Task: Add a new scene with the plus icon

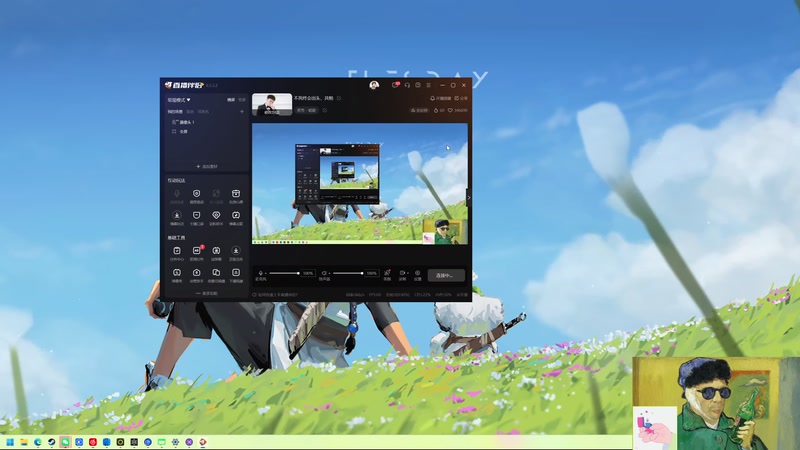Action: [242, 112]
